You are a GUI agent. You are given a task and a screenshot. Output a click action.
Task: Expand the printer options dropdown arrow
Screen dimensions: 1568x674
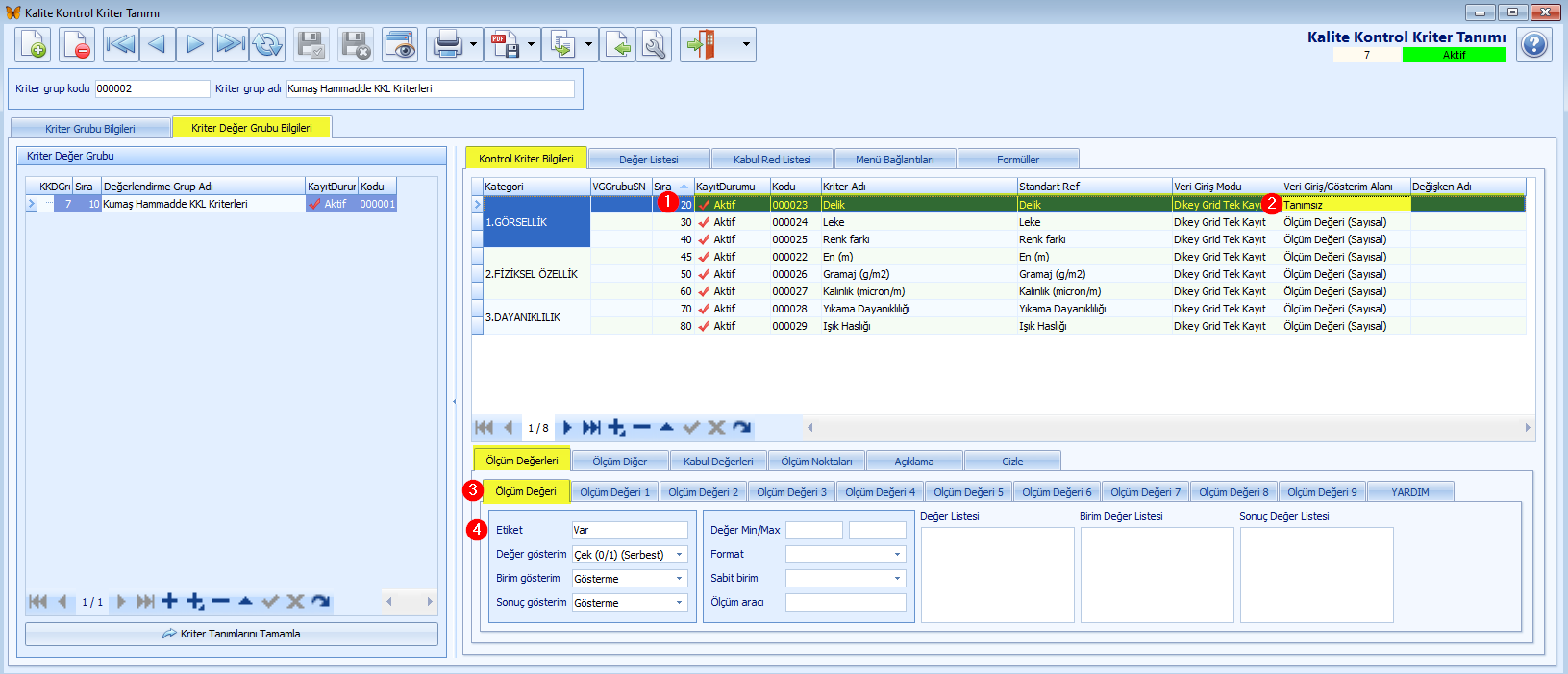pos(473,44)
